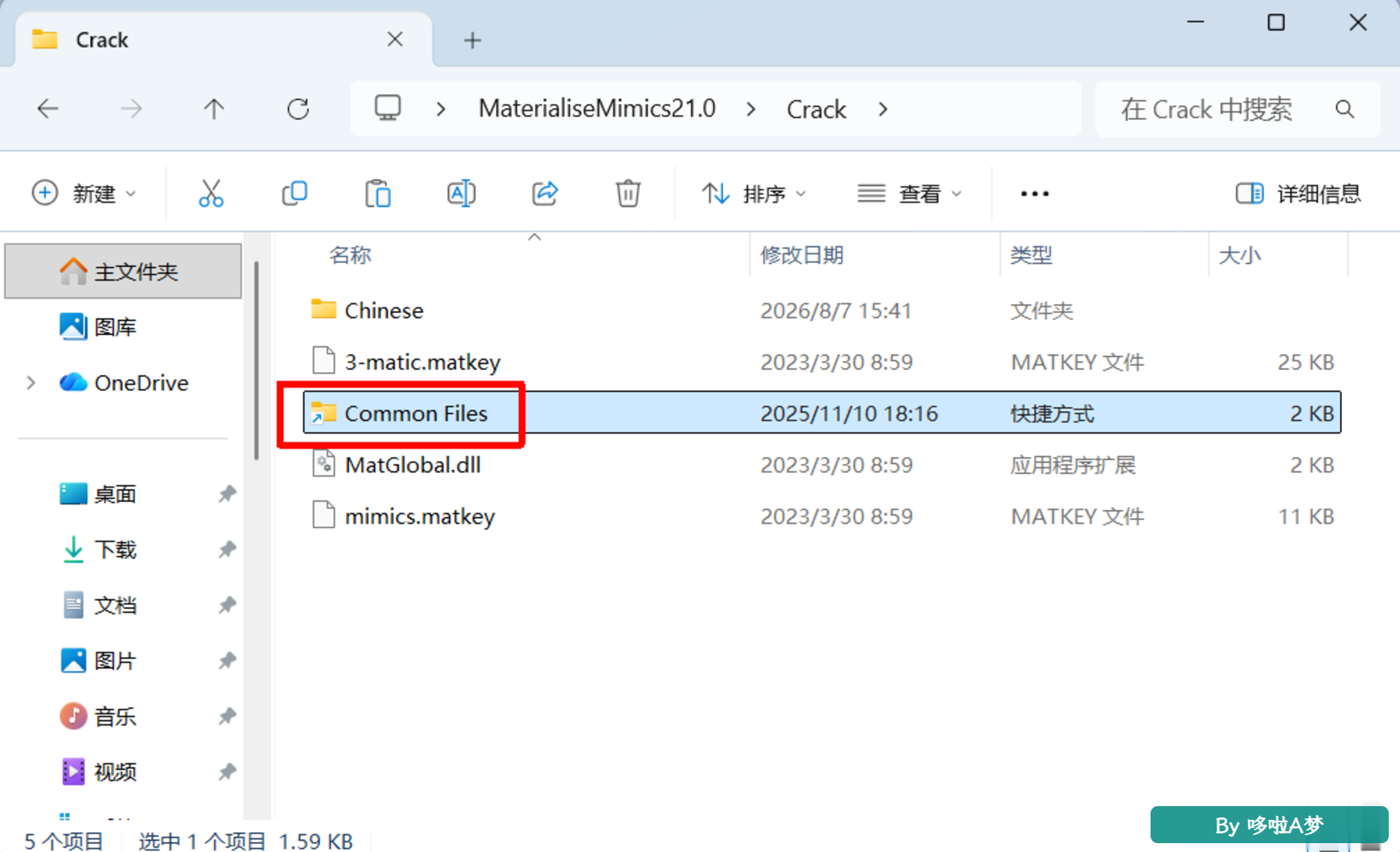Image resolution: width=1400 pixels, height=852 pixels.
Task: Click the Common Files shortcut icon
Action: coord(323,413)
